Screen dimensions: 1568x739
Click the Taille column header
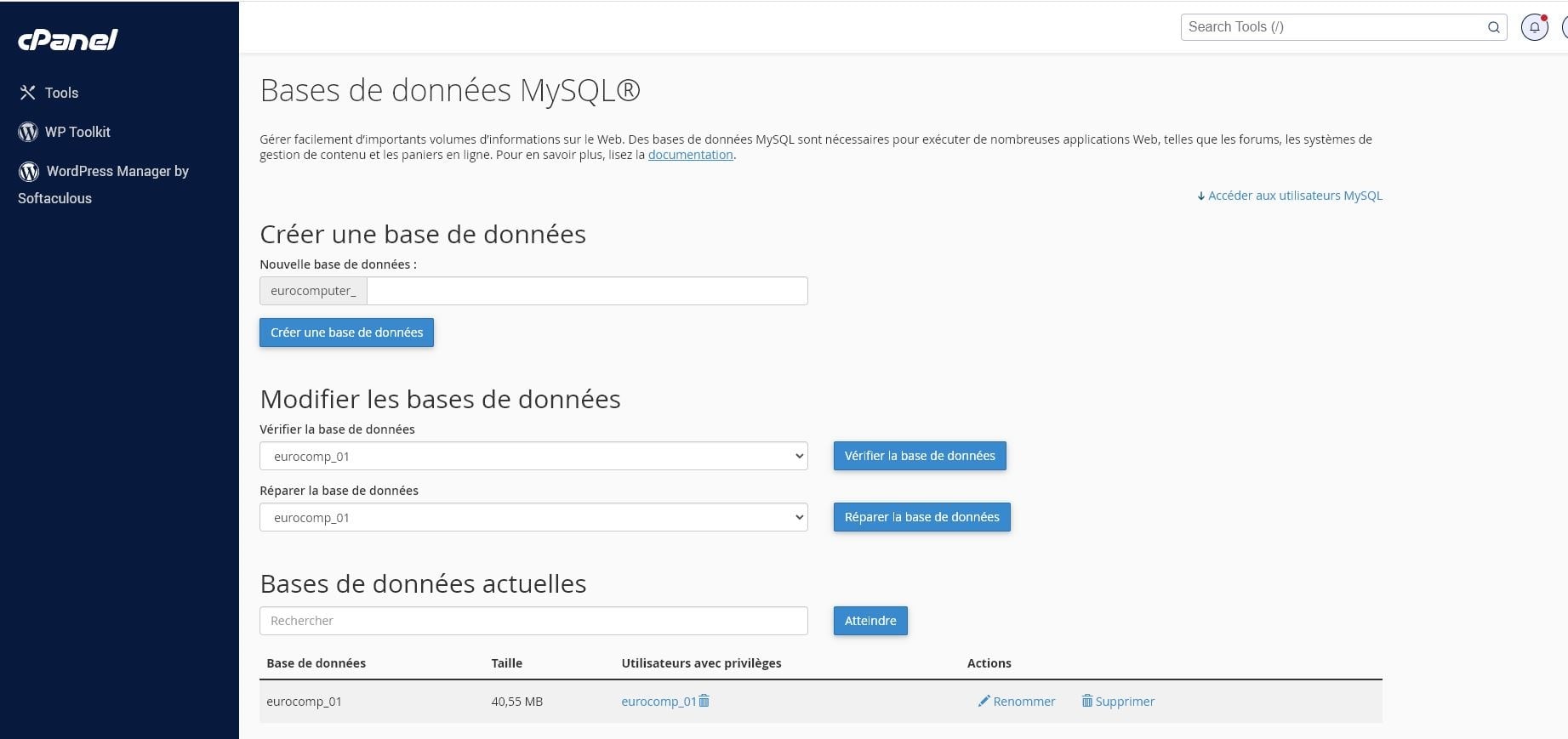pos(506,663)
